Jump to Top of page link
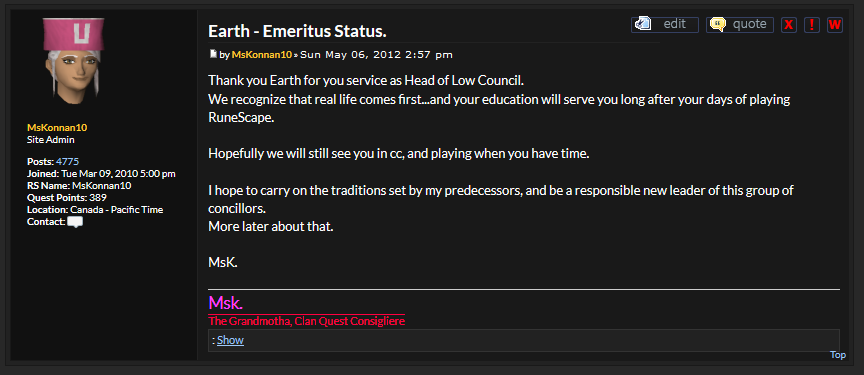The height and width of the screenshot is (375, 864). (838, 355)
